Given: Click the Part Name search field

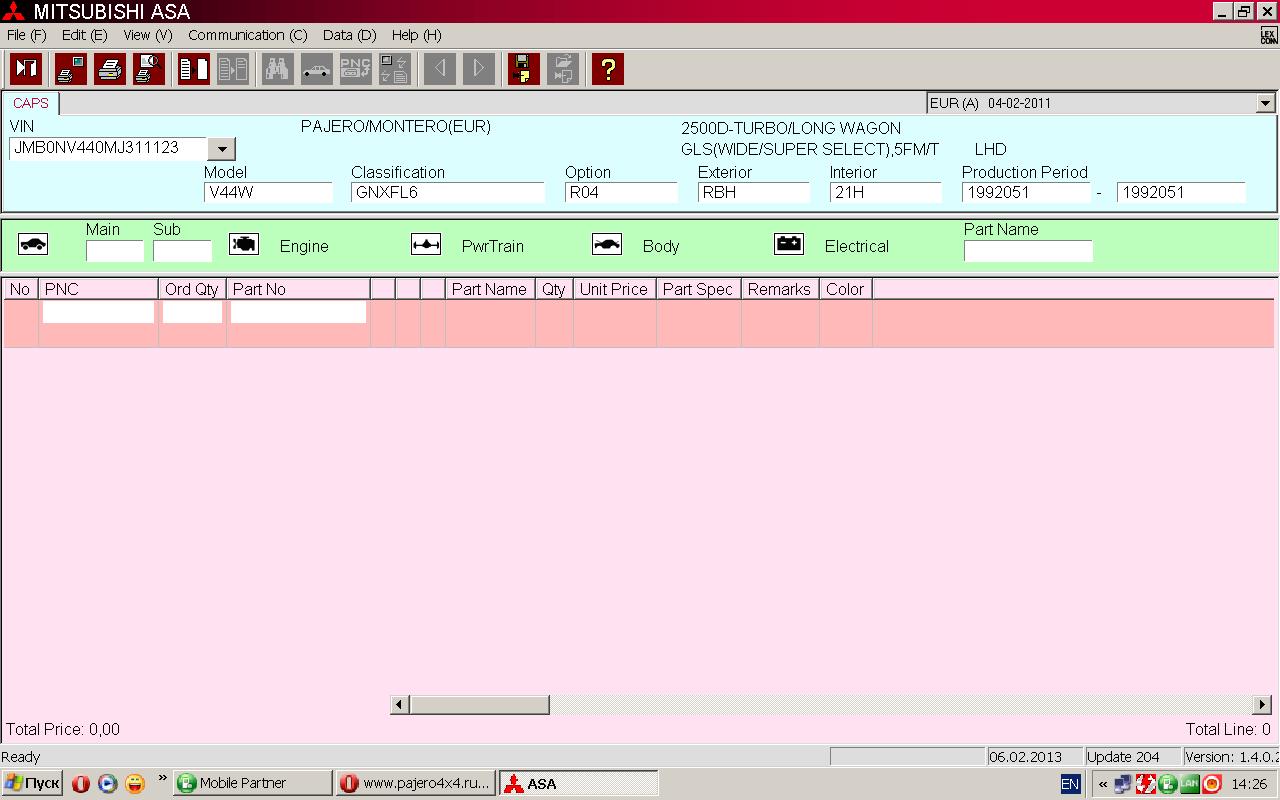Looking at the screenshot, I should (1027, 251).
